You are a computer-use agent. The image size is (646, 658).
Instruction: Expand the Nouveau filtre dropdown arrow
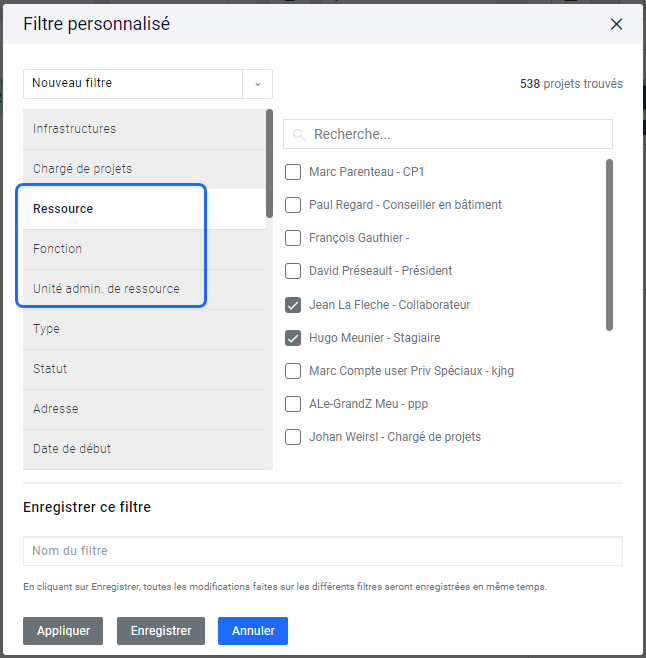(x=258, y=84)
